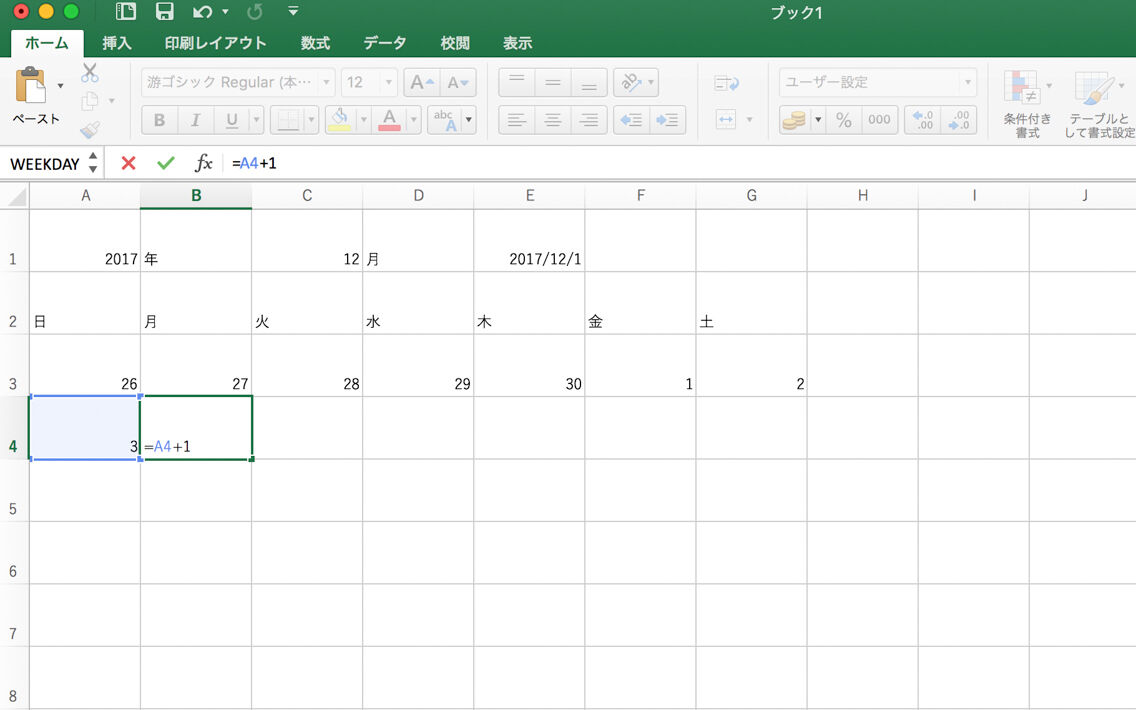Image resolution: width=1136 pixels, height=710 pixels.
Task: Click the increase decimal places icon
Action: (922, 119)
